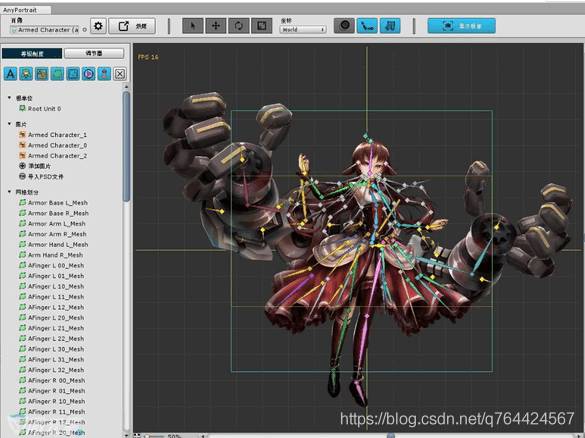
Task: Select Armor Base L_Mesh in tree
Action: tap(54, 203)
